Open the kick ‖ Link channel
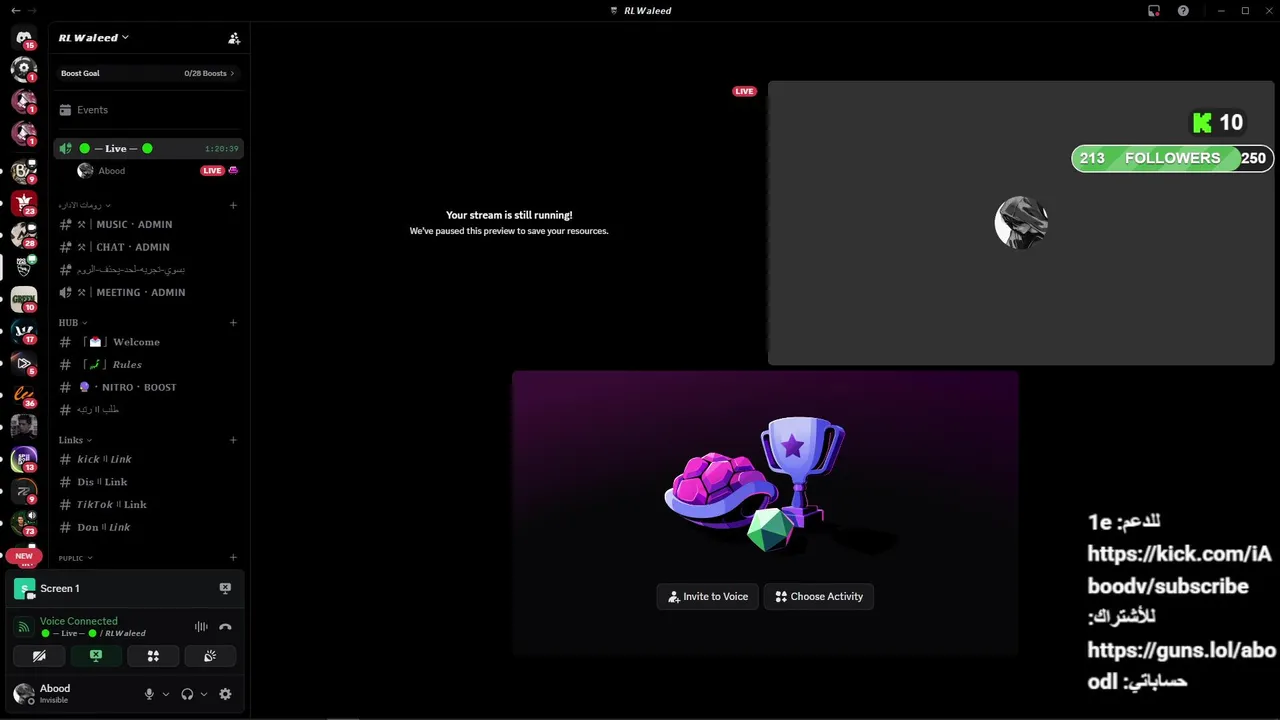 [148, 459]
